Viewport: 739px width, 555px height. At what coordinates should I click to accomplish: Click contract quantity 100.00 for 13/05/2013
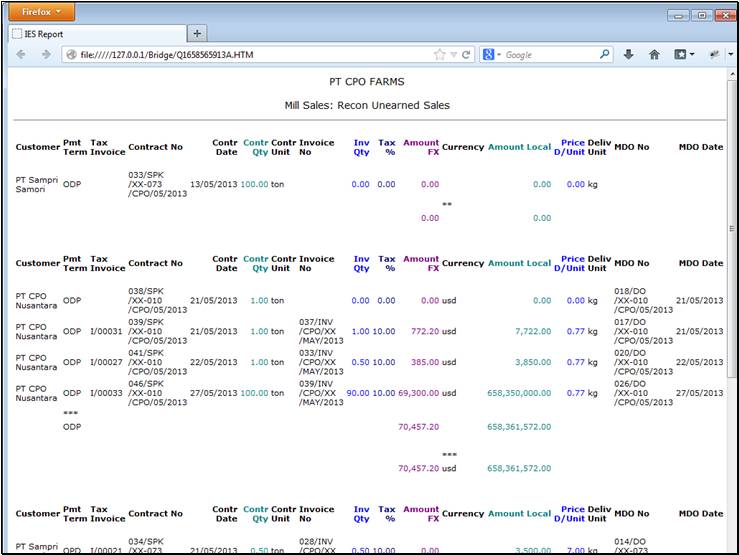tap(255, 184)
